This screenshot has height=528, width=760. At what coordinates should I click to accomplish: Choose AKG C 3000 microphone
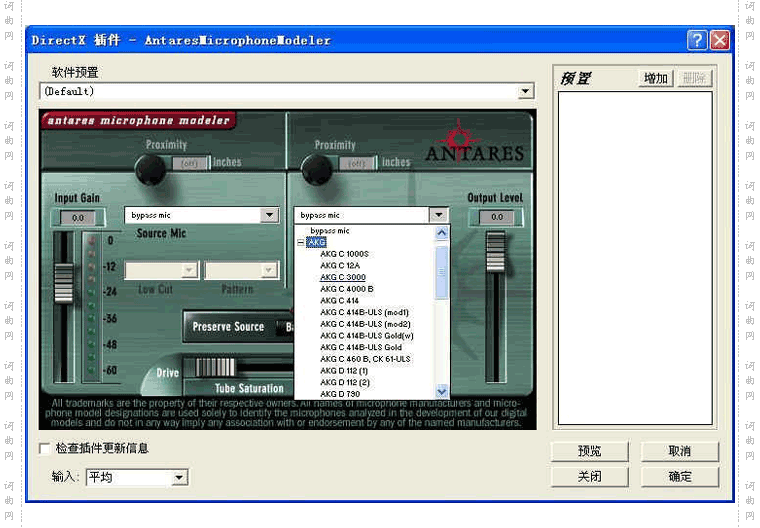coord(343,277)
